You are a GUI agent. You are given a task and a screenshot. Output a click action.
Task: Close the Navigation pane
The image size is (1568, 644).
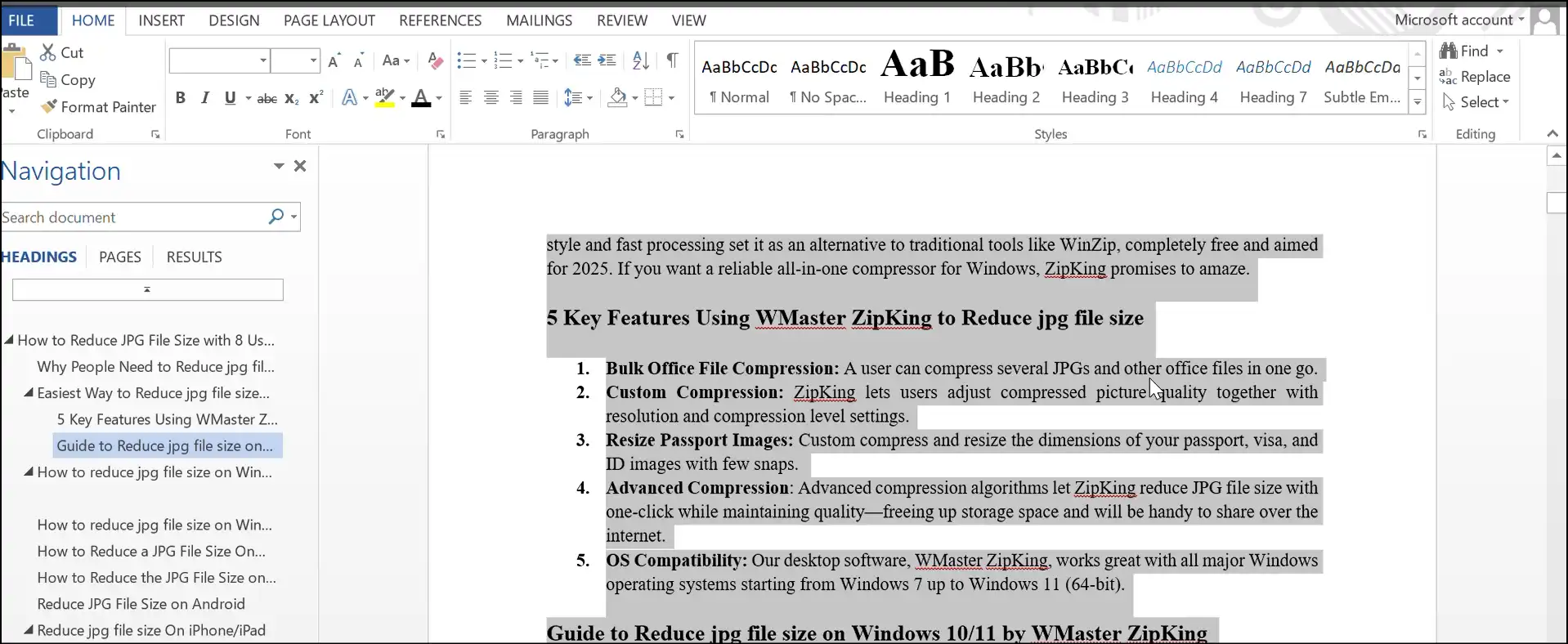(x=300, y=166)
